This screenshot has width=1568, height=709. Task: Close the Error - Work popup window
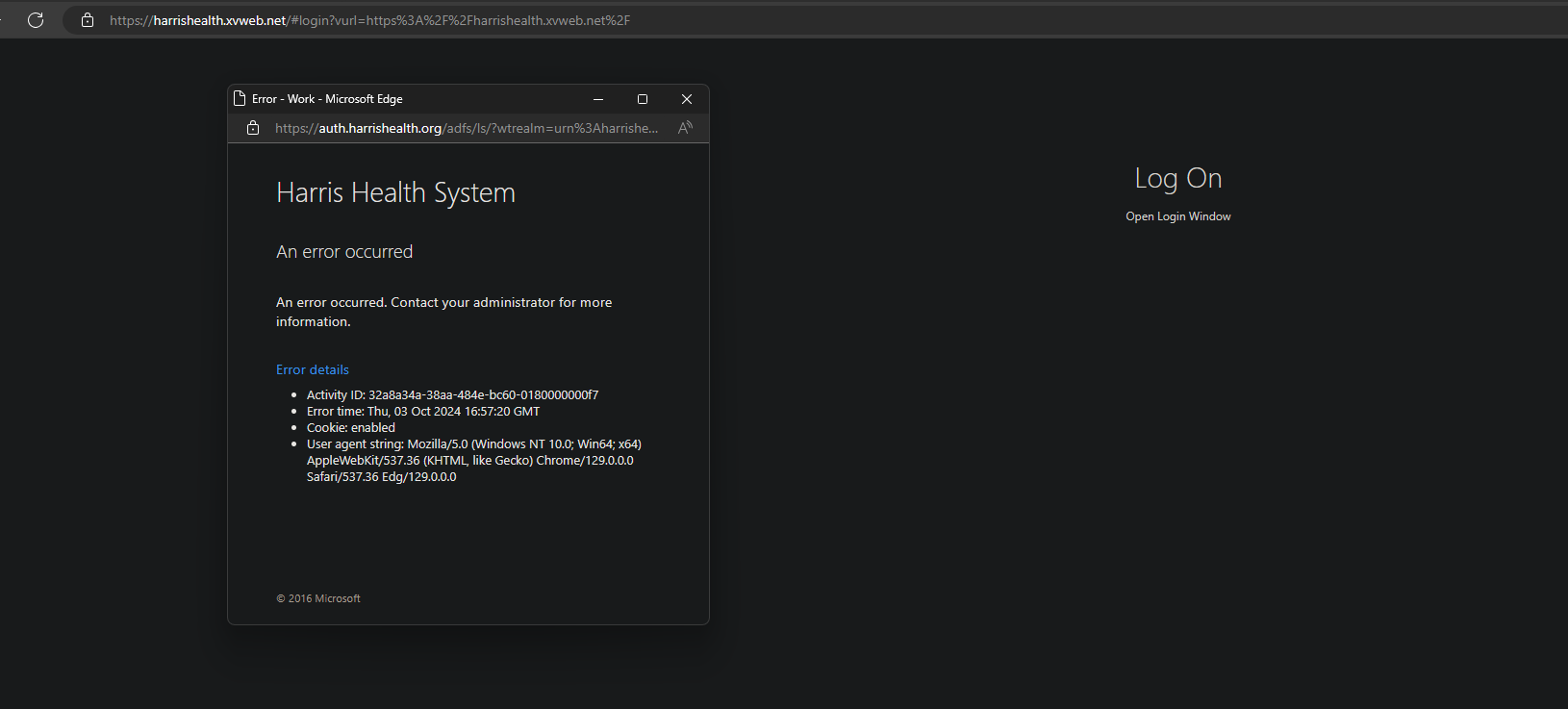[x=687, y=99]
